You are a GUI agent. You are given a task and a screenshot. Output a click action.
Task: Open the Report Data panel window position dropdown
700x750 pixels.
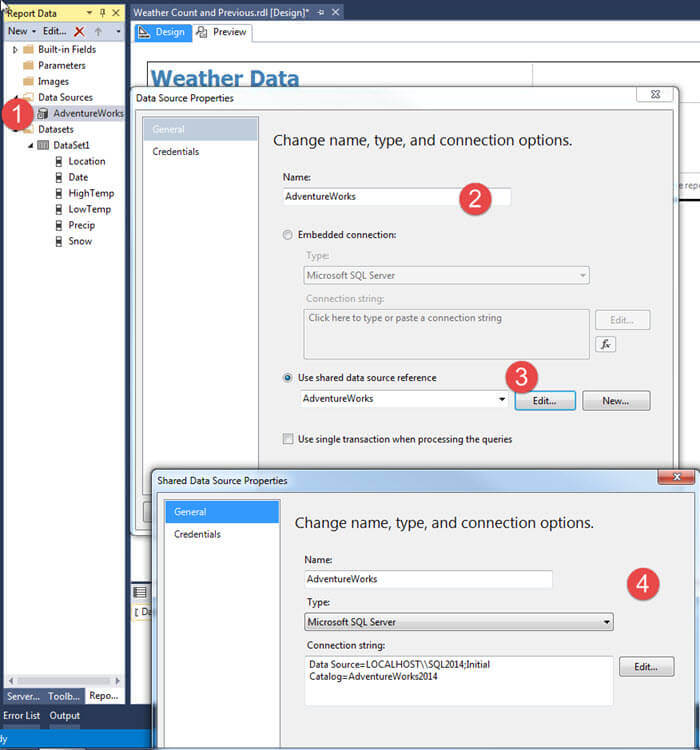(89, 13)
